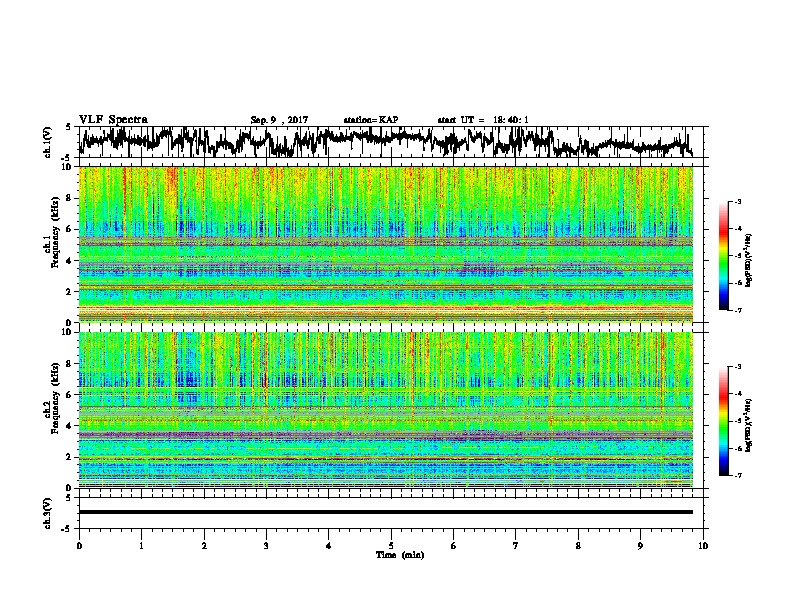Click the 'station=KAP' label
Viewport: 792px width, 612px height.
[x=371, y=120]
